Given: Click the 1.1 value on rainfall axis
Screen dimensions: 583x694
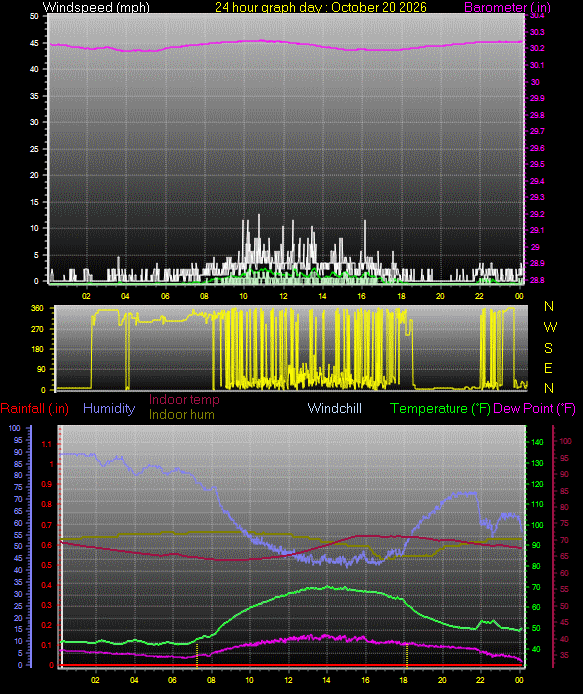Looking at the screenshot, I should (x=46, y=444).
